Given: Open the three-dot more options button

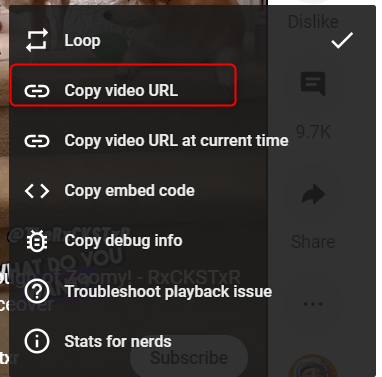Looking at the screenshot, I should point(313,304).
